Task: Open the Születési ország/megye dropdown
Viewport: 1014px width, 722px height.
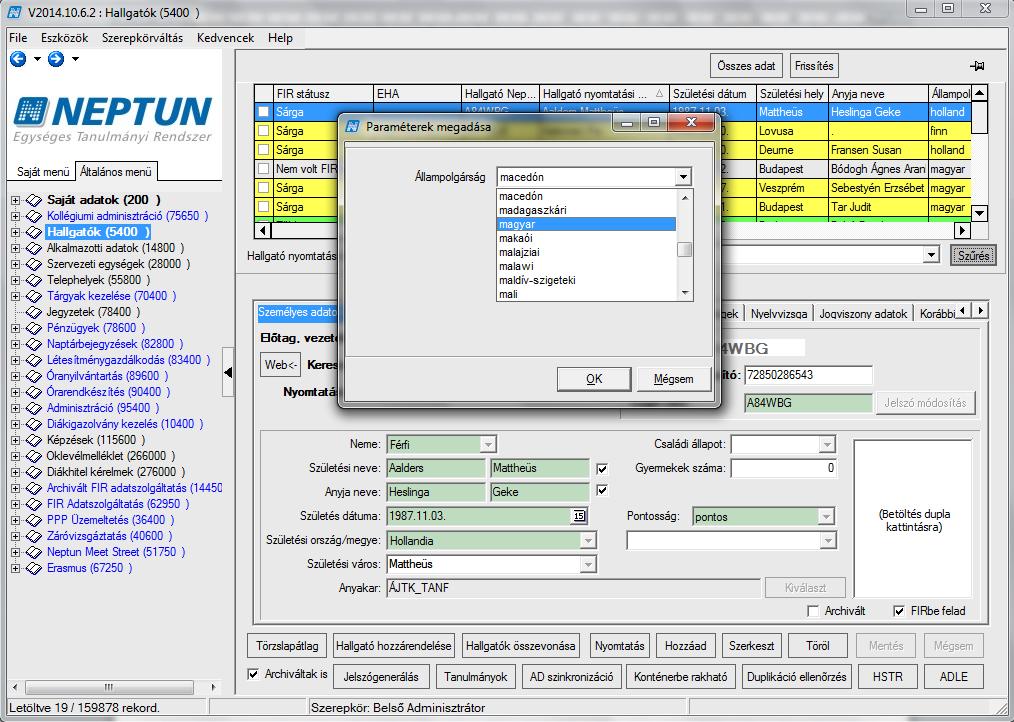Action: point(588,540)
